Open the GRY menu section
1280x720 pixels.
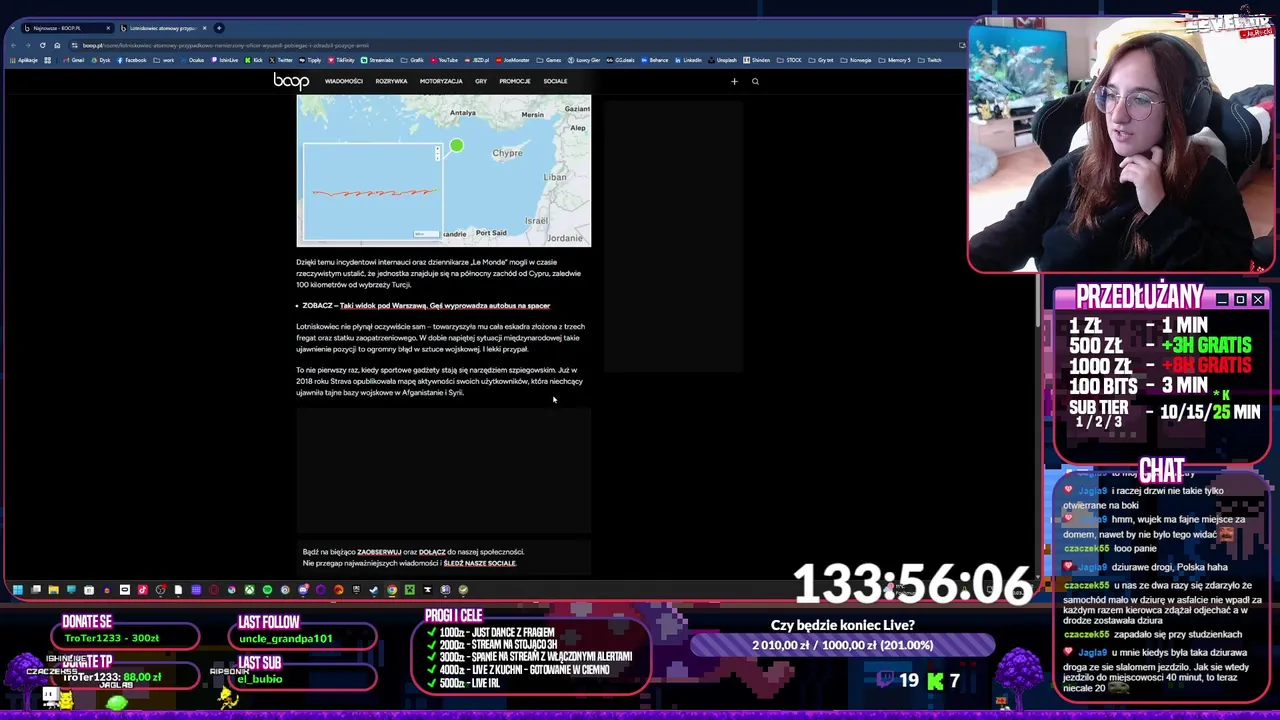481,81
